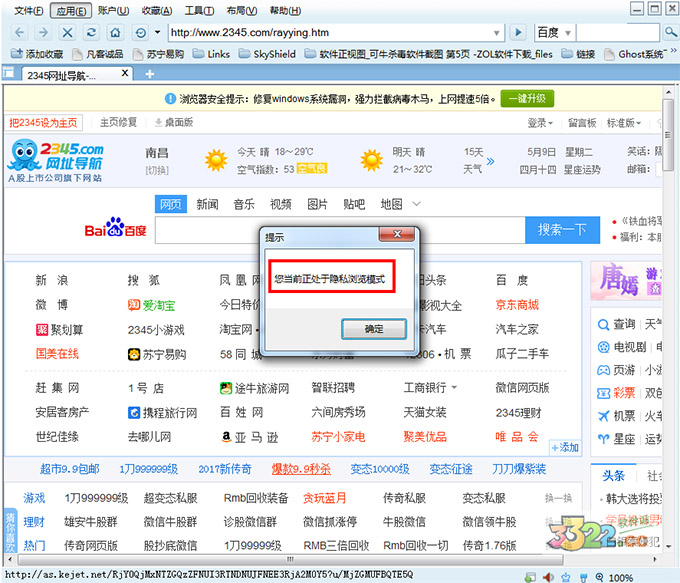Open the address bar URL dropdown arrow

(x=497, y=33)
